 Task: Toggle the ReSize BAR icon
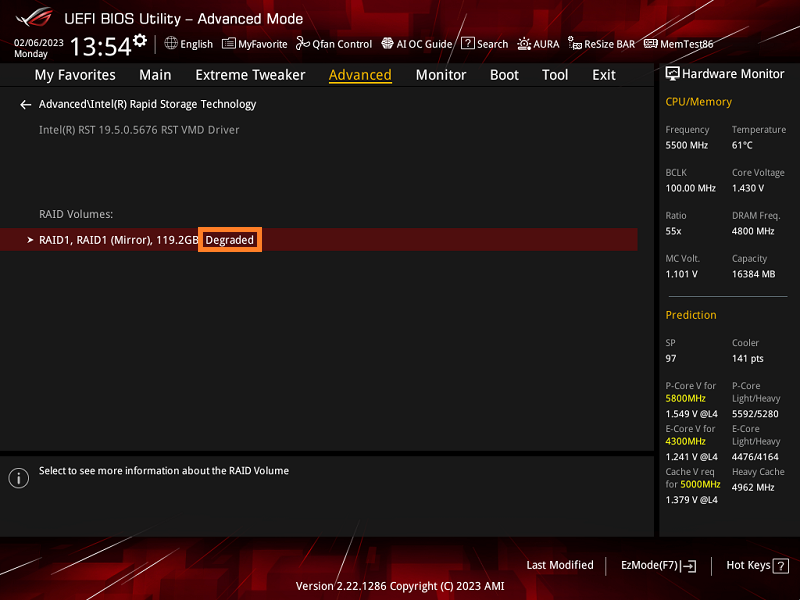click(575, 44)
